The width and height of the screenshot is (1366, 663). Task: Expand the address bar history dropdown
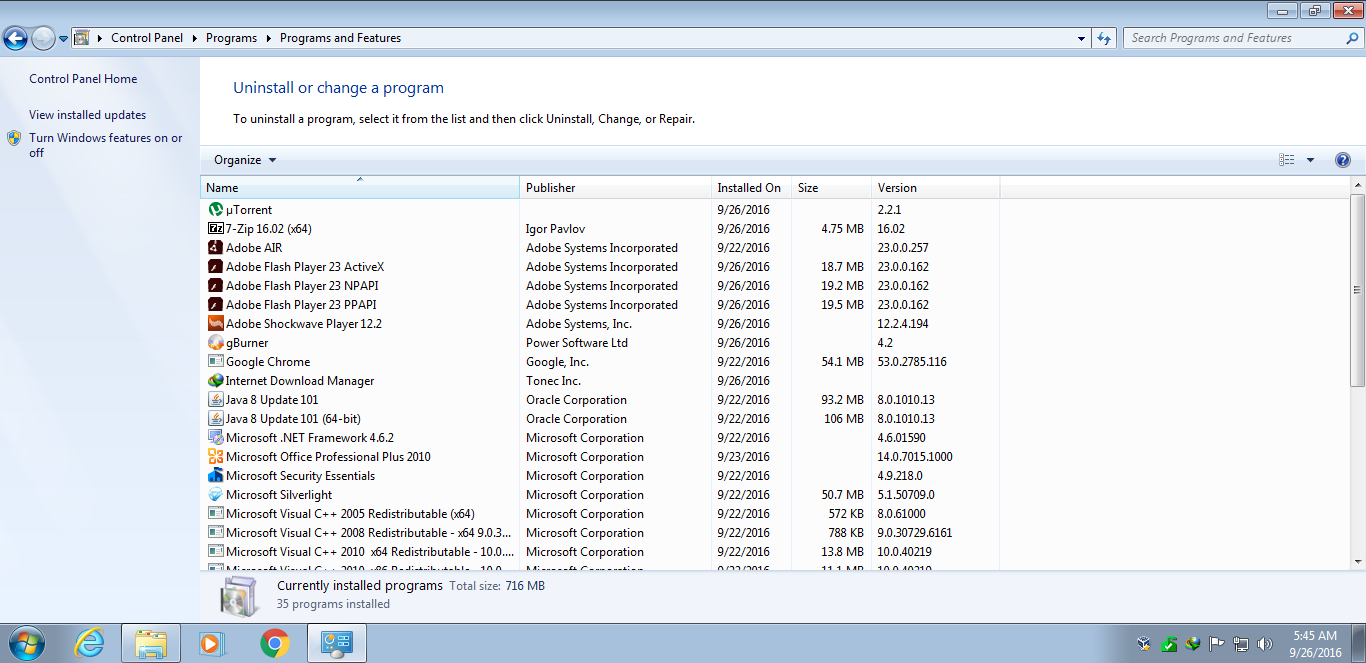pyautogui.click(x=1082, y=38)
